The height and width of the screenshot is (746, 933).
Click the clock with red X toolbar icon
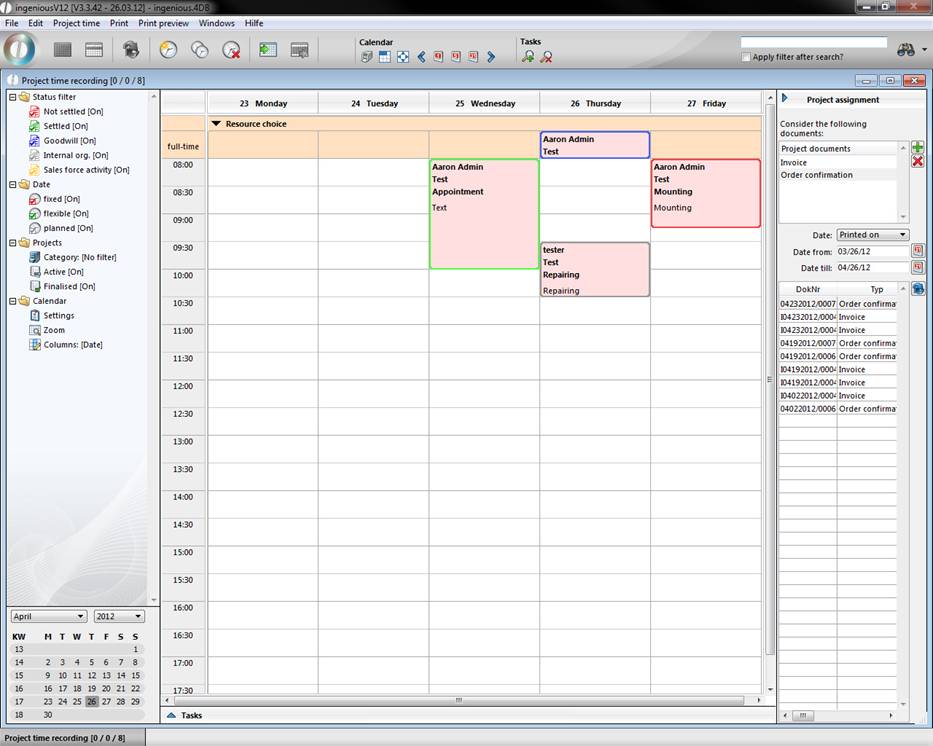(231, 49)
